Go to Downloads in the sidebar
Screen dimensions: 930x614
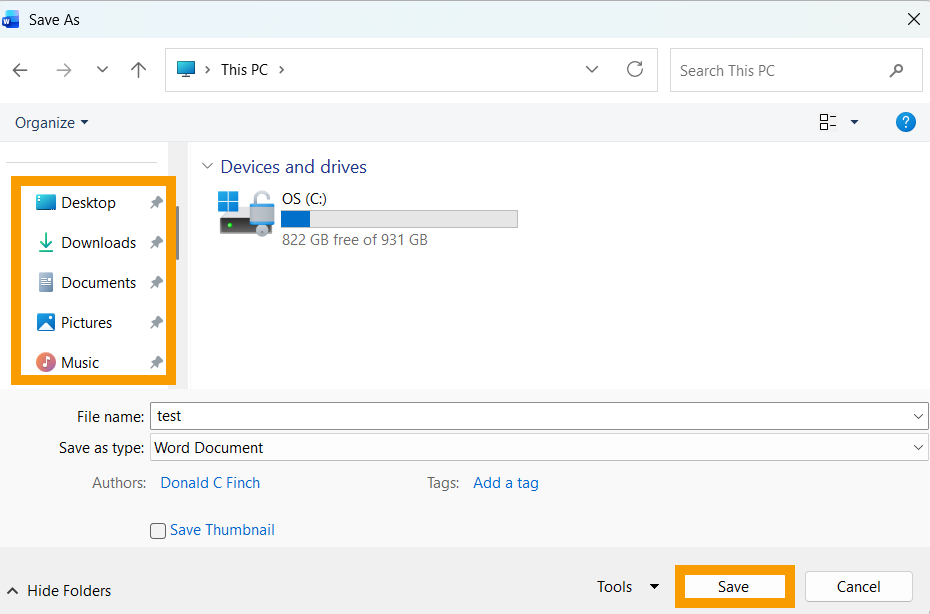(x=98, y=243)
